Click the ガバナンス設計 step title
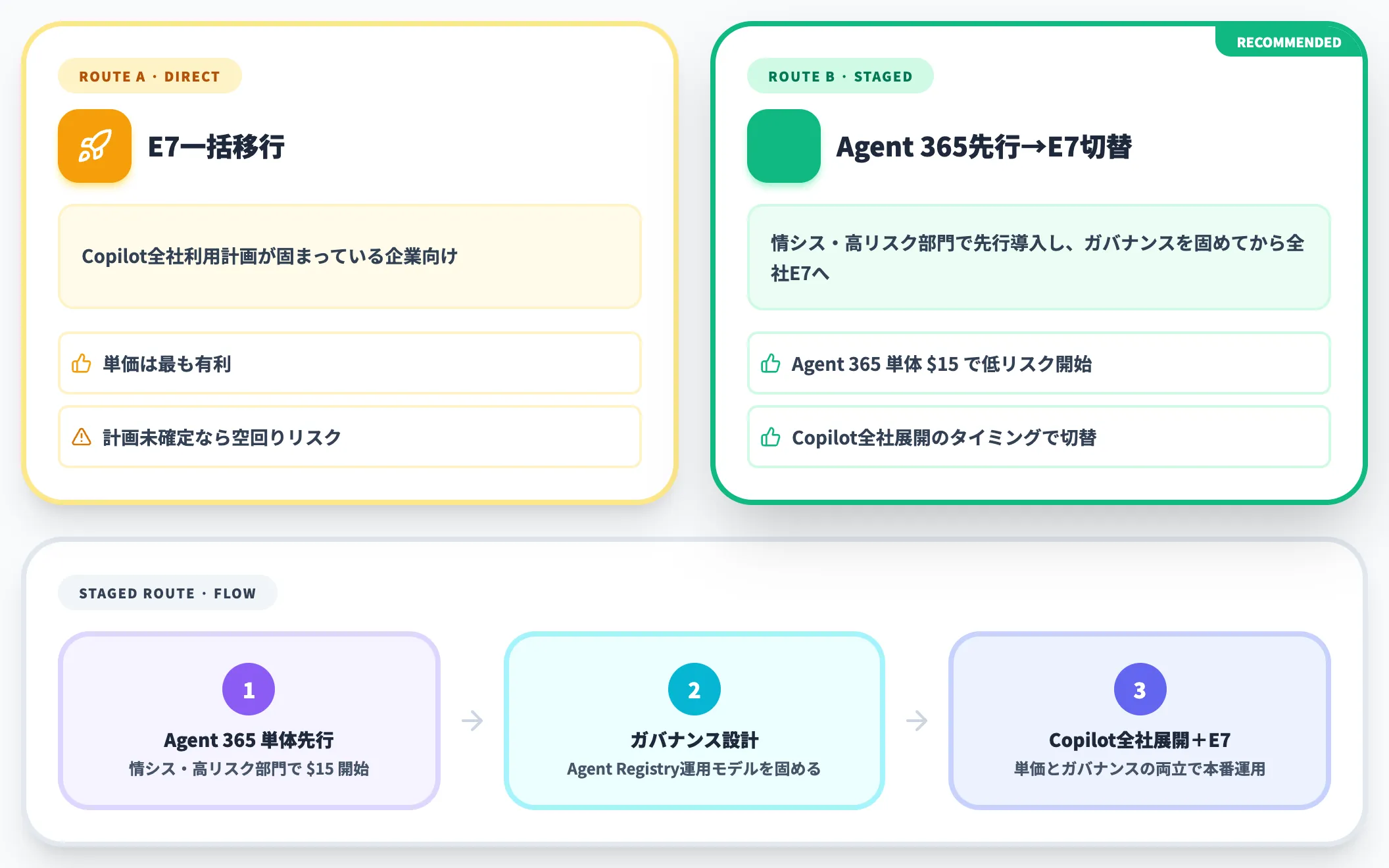The height and width of the screenshot is (868, 1389). (694, 740)
